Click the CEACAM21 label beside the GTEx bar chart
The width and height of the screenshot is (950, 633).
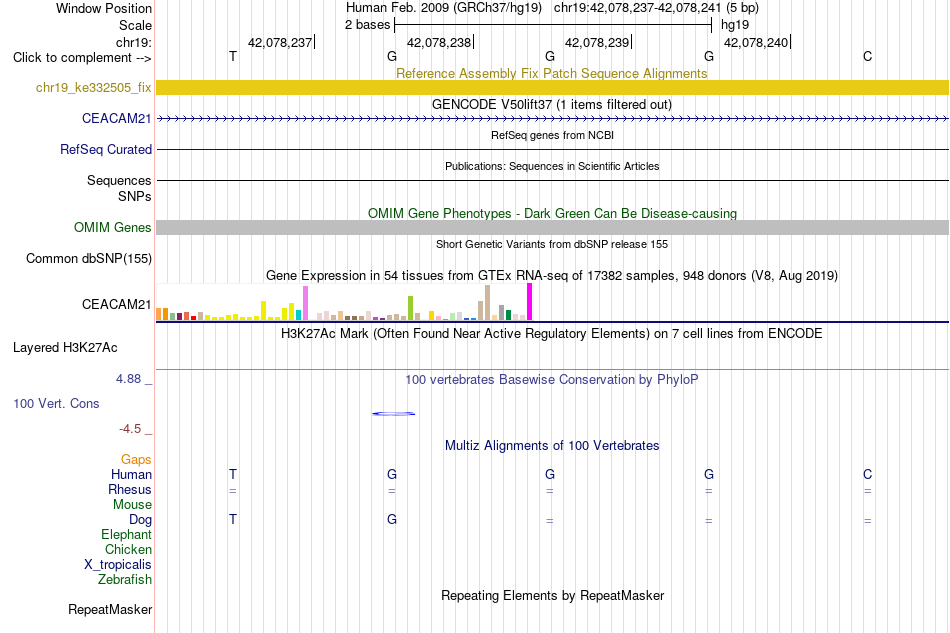coord(116,305)
